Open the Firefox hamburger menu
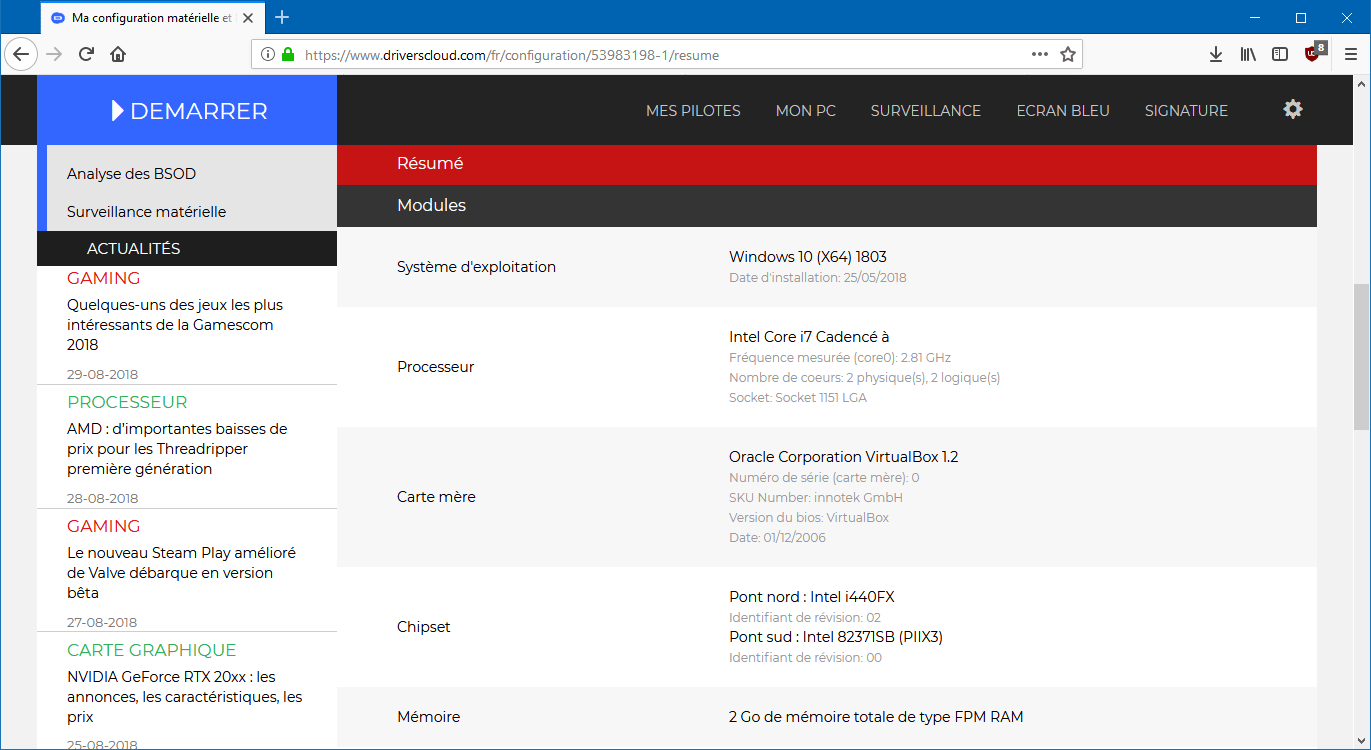Screen dimensions: 1371x750 point(1350,55)
